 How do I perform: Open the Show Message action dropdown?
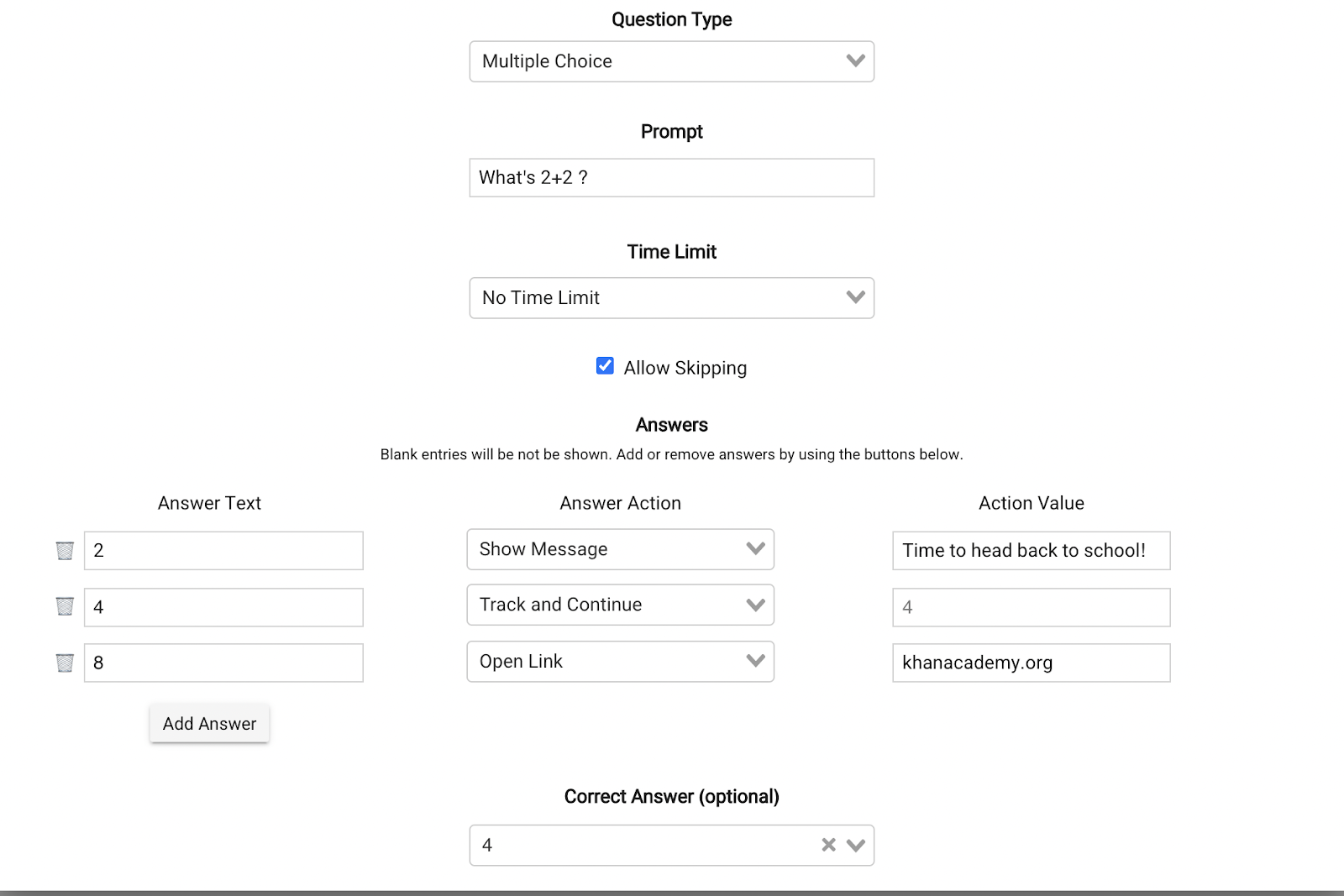click(x=620, y=549)
